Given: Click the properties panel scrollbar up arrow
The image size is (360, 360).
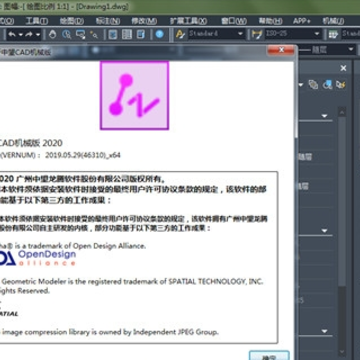Looking at the screenshot, I should pos(342,112).
